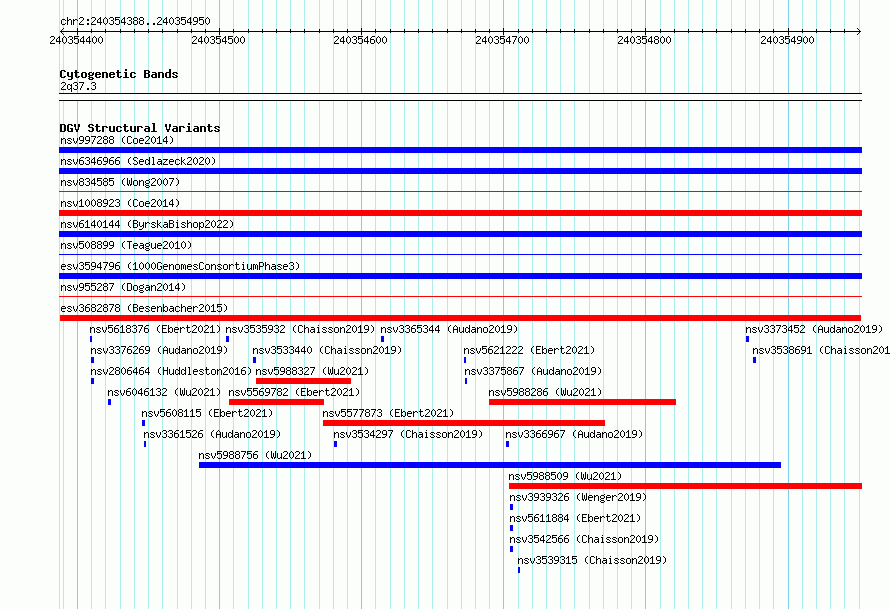Click the DGV Structural Variants track title
The width and height of the screenshot is (890, 609).
pos(140,128)
